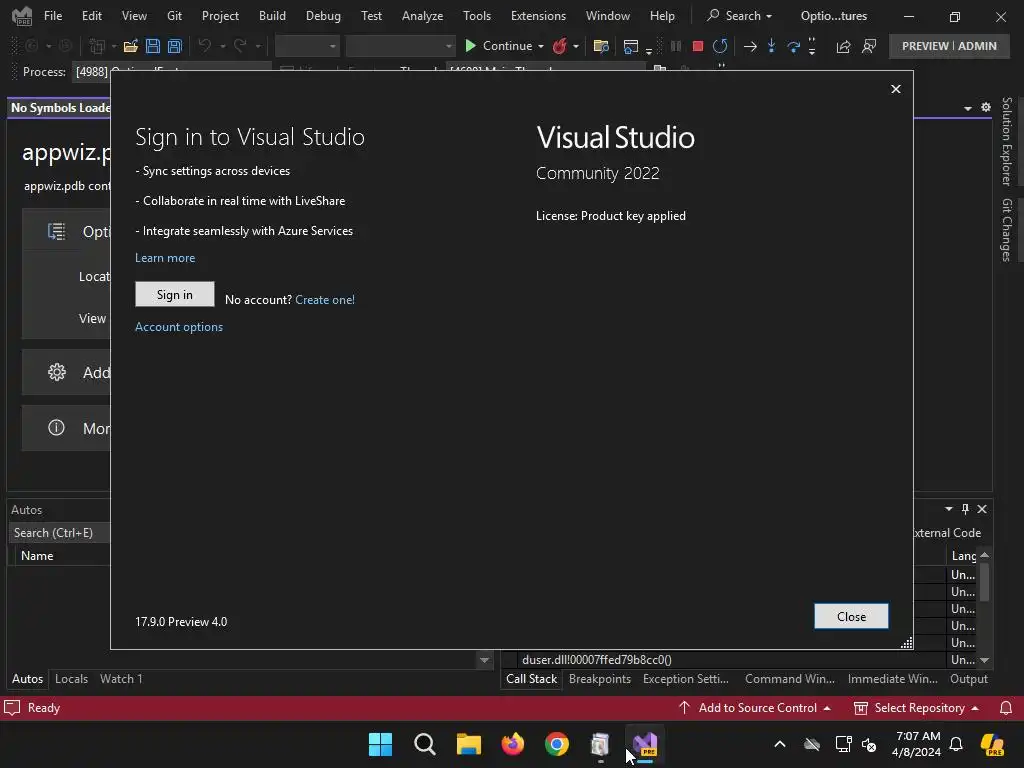Open the Tools menu
The height and width of the screenshot is (768, 1024).
click(477, 16)
